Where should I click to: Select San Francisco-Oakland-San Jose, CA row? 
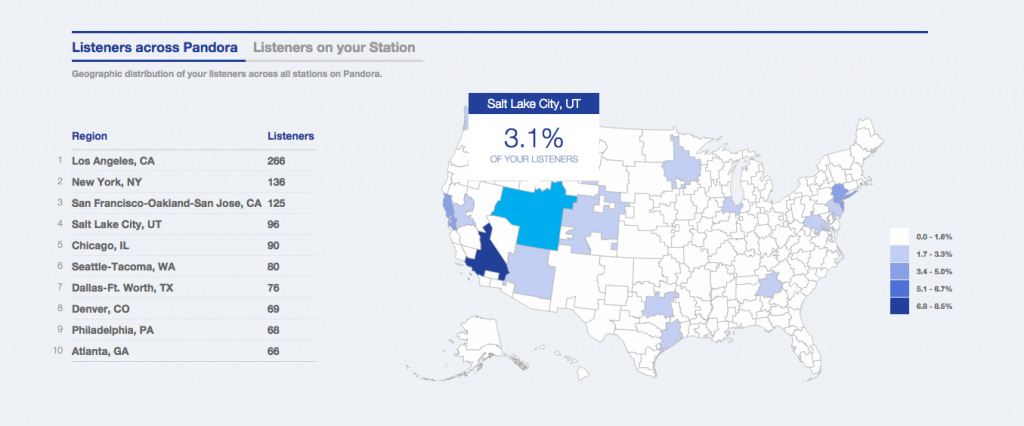pyautogui.click(x=186, y=203)
